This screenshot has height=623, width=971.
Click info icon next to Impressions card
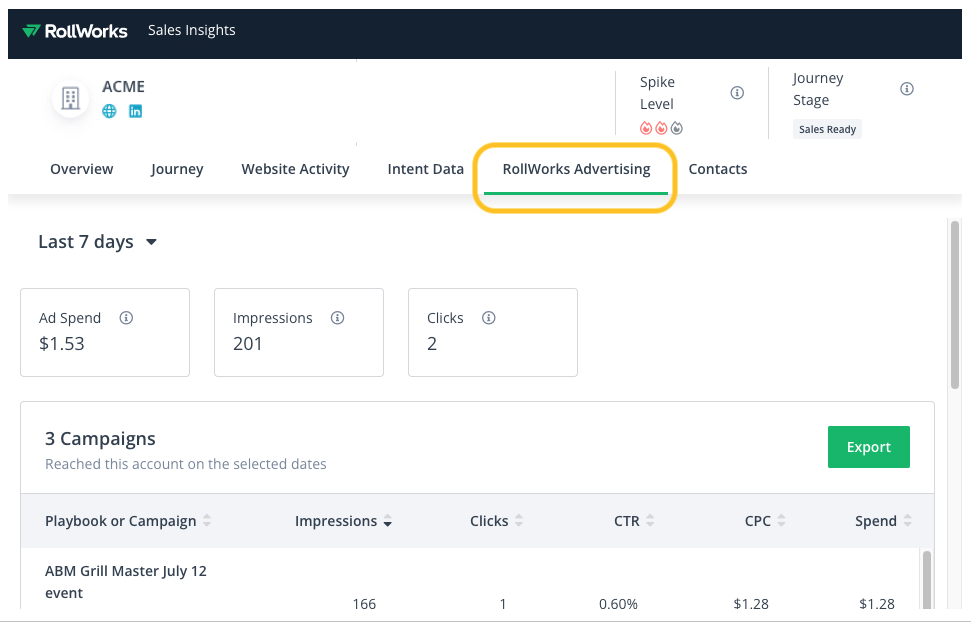point(338,318)
